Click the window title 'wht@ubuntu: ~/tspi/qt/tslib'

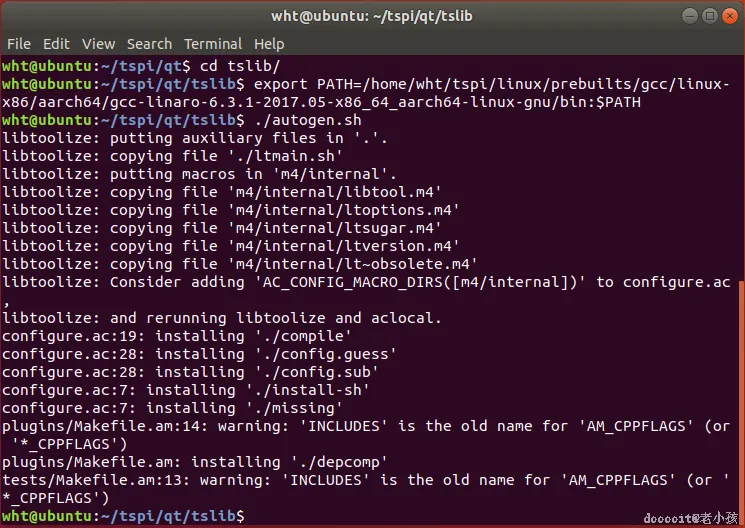click(x=372, y=15)
